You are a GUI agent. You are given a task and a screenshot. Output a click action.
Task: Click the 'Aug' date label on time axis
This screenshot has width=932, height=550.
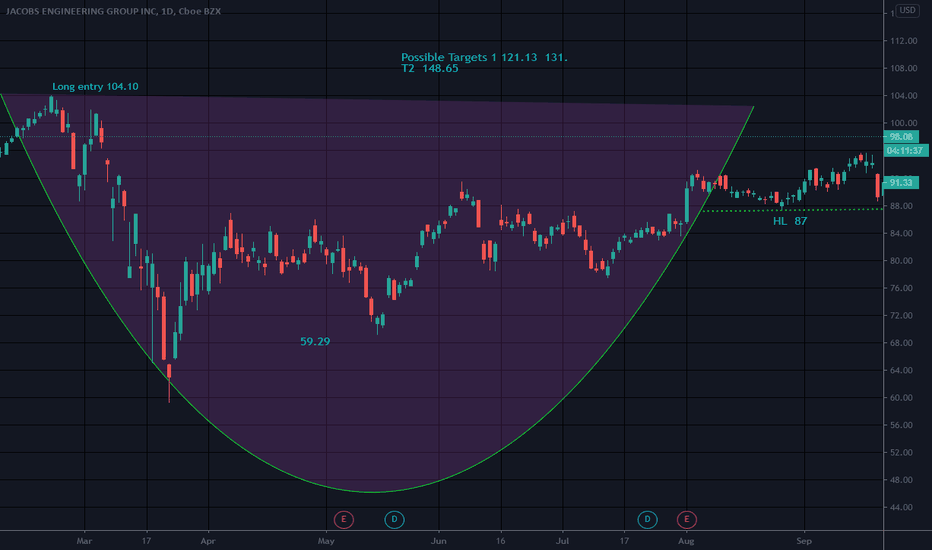pyautogui.click(x=686, y=541)
